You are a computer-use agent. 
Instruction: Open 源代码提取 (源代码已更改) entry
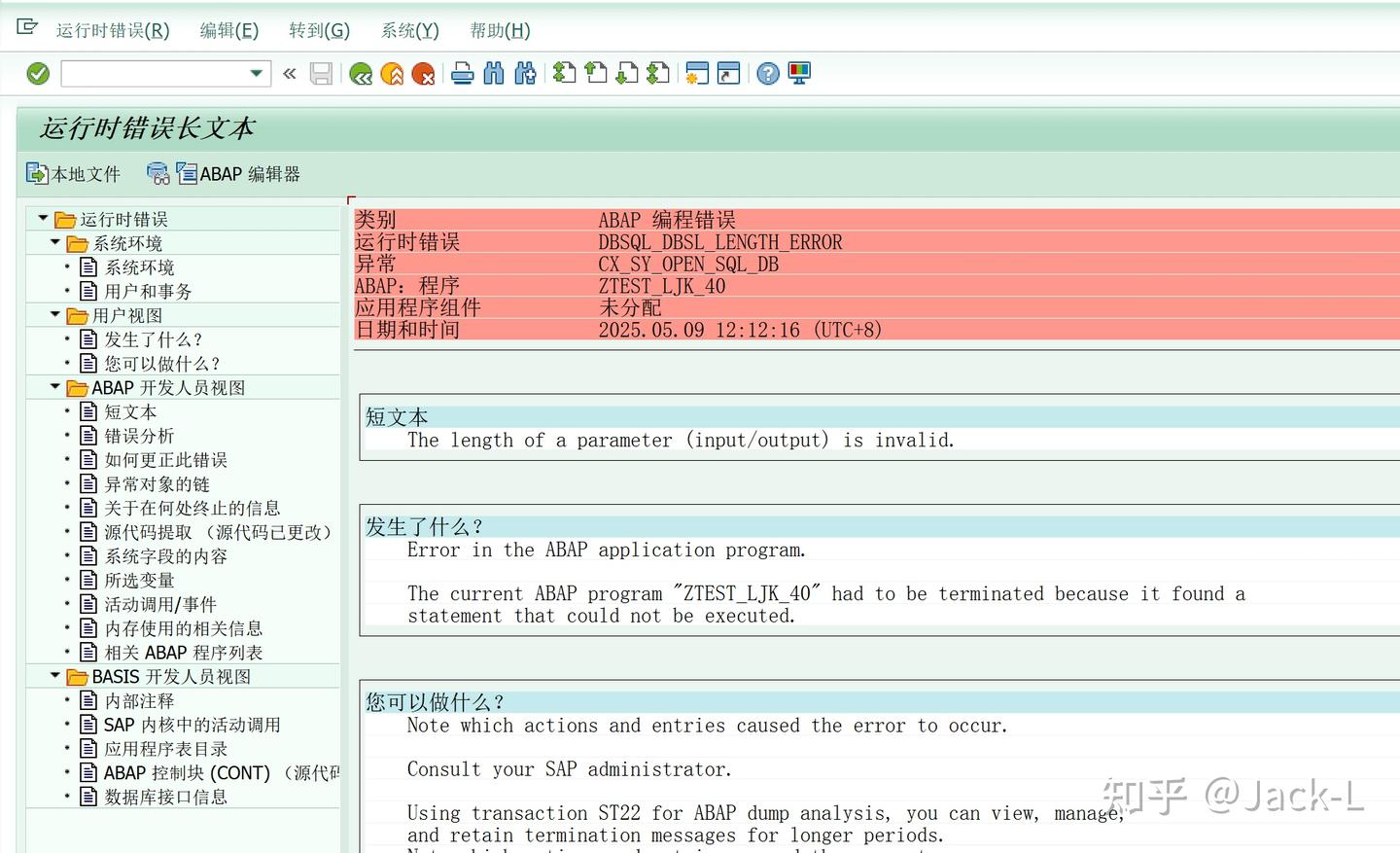[x=218, y=532]
